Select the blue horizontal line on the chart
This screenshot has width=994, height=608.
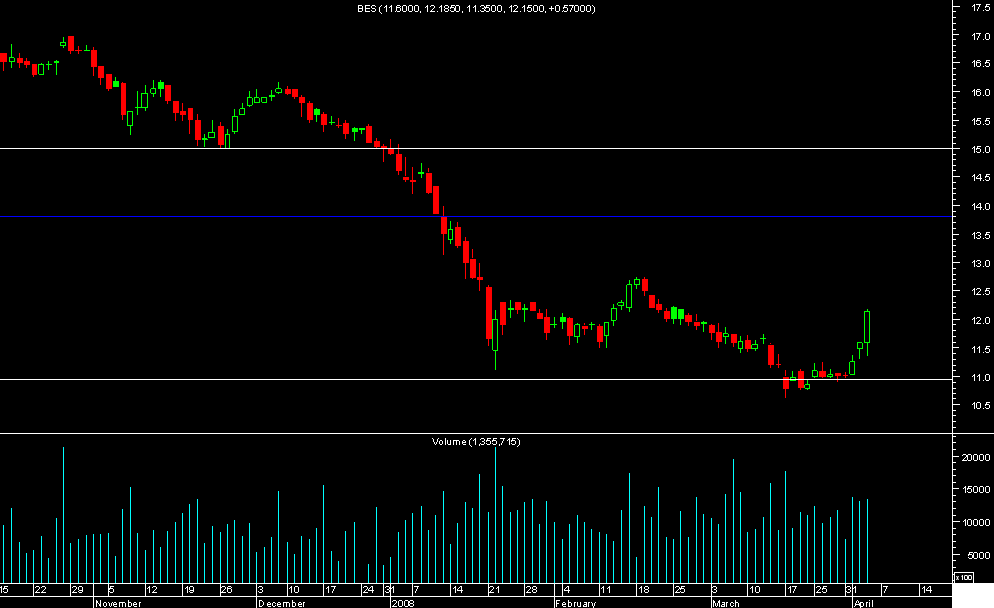click(x=475, y=217)
